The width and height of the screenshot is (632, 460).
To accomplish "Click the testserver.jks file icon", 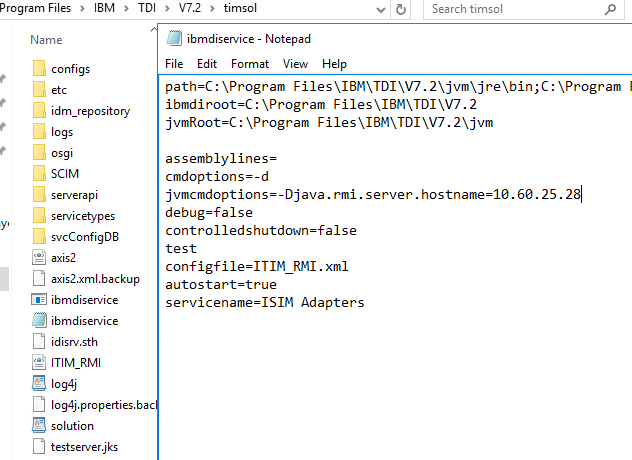I will point(39,446).
